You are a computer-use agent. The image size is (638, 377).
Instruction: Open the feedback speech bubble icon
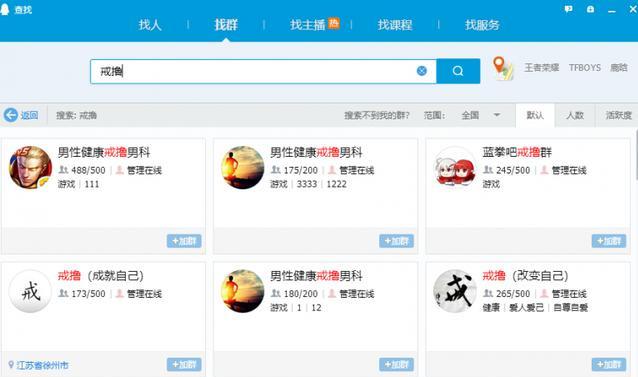568,9
